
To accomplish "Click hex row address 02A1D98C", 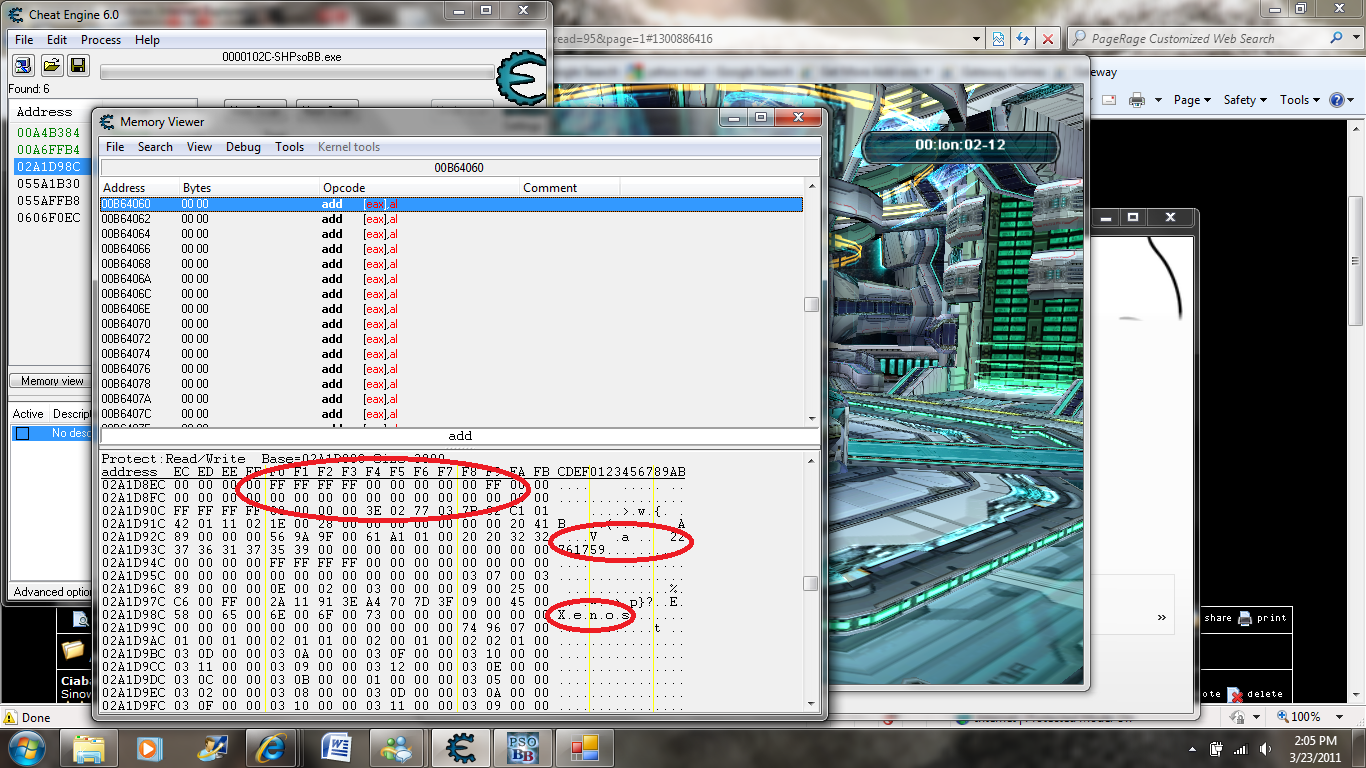I will tap(134, 615).
